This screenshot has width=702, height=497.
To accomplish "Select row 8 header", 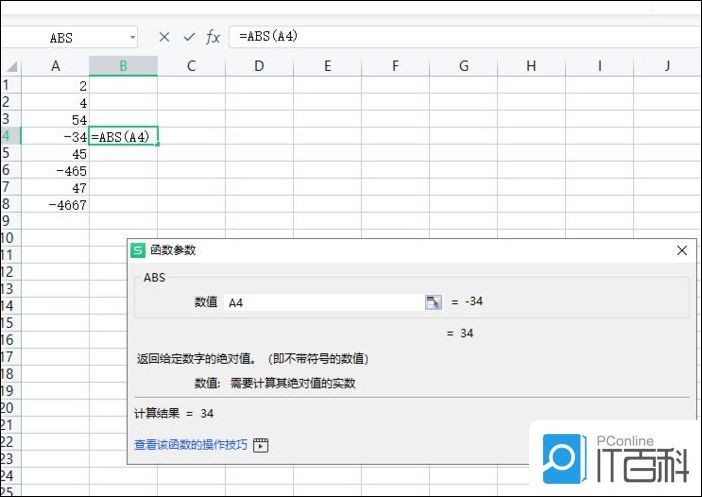I will pos(11,204).
